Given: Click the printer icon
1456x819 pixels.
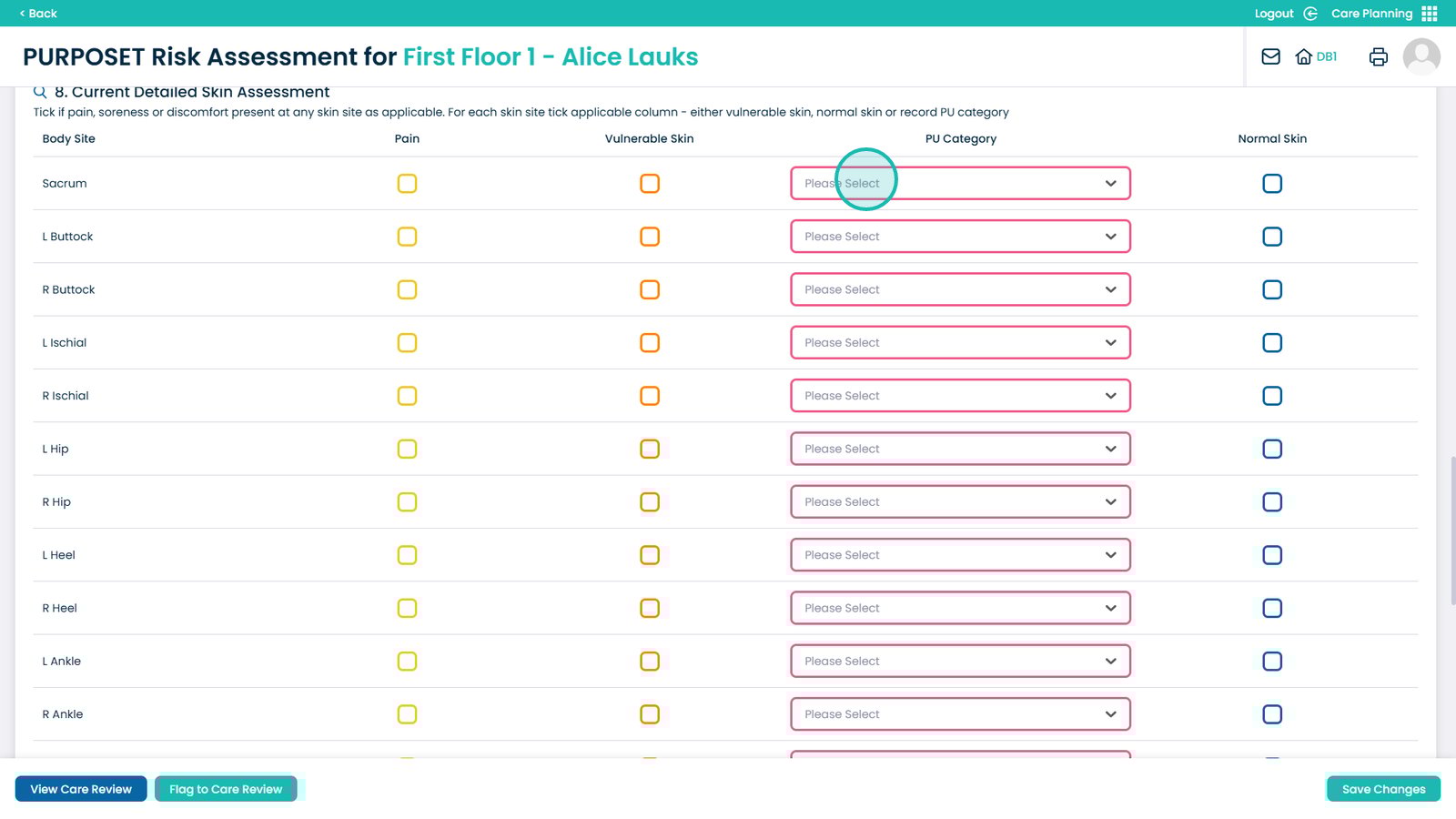Looking at the screenshot, I should click(1378, 56).
